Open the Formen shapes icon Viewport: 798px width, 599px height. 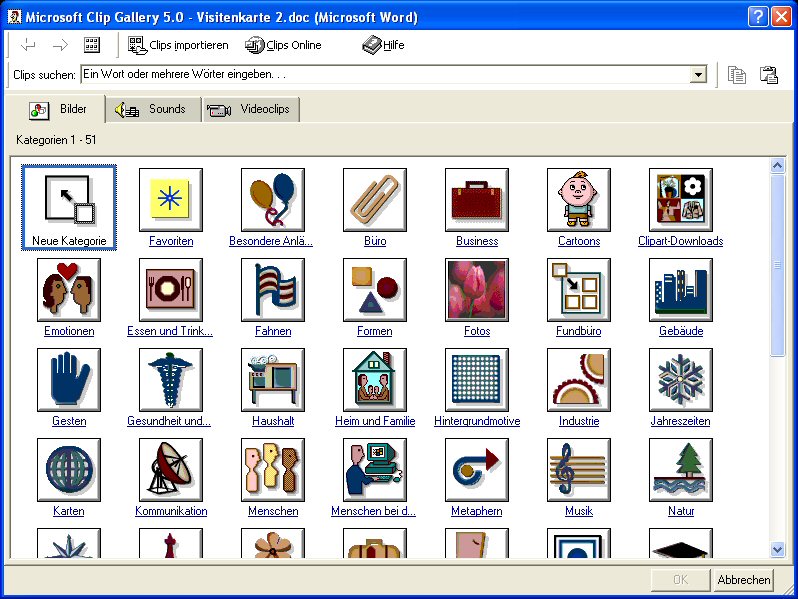click(x=375, y=290)
